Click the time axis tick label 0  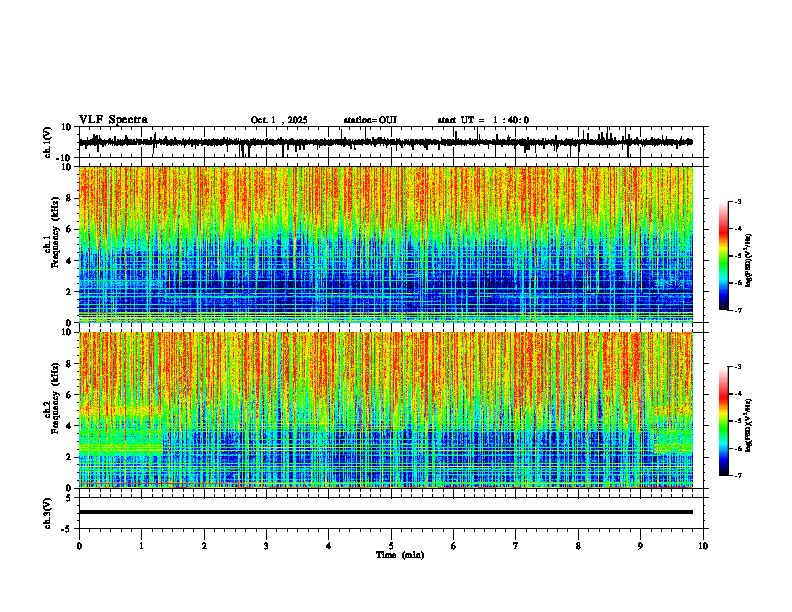(x=79, y=546)
